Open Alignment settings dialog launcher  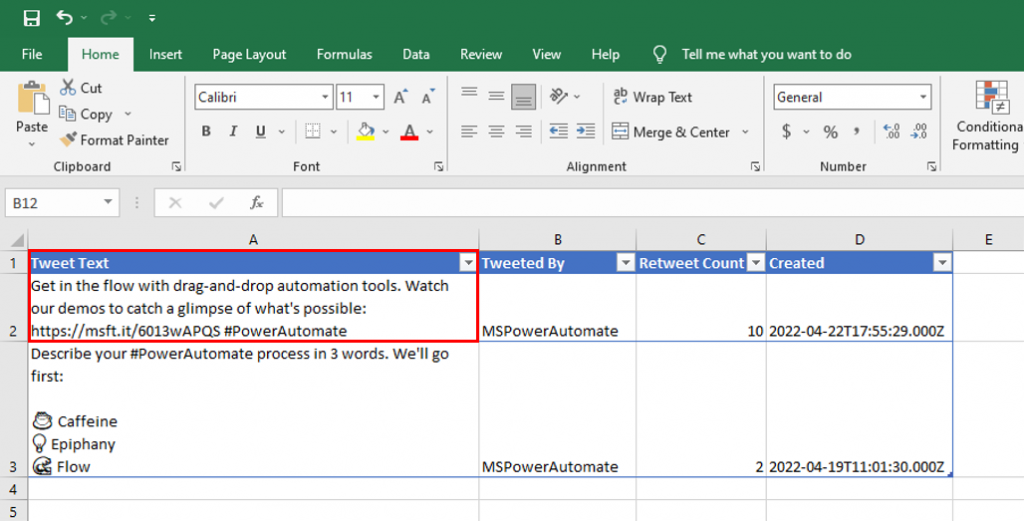pos(756,167)
